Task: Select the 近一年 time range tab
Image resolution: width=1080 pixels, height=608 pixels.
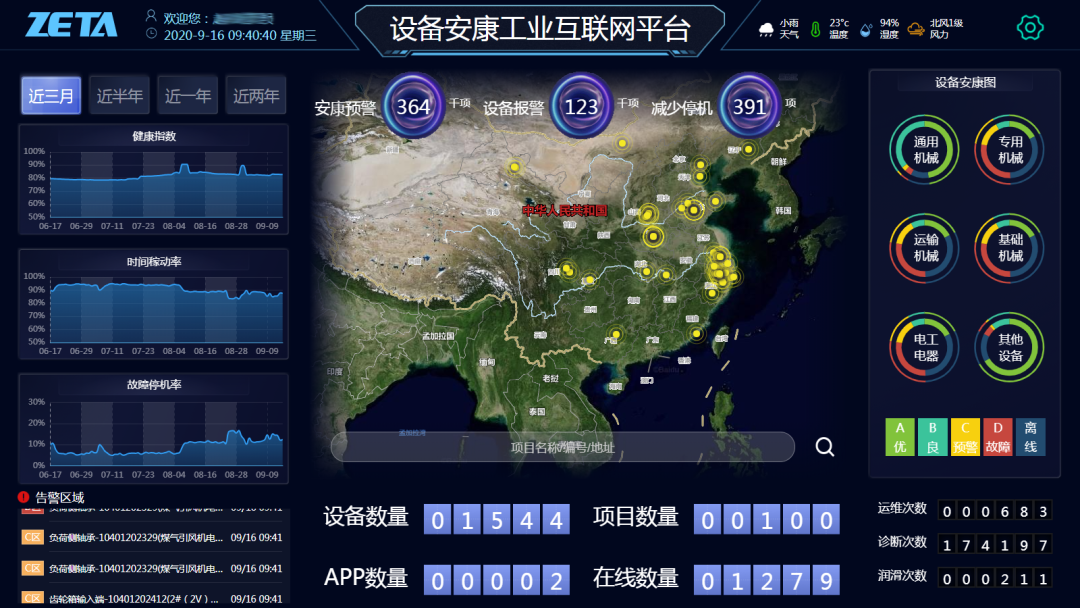Action: 188,96
